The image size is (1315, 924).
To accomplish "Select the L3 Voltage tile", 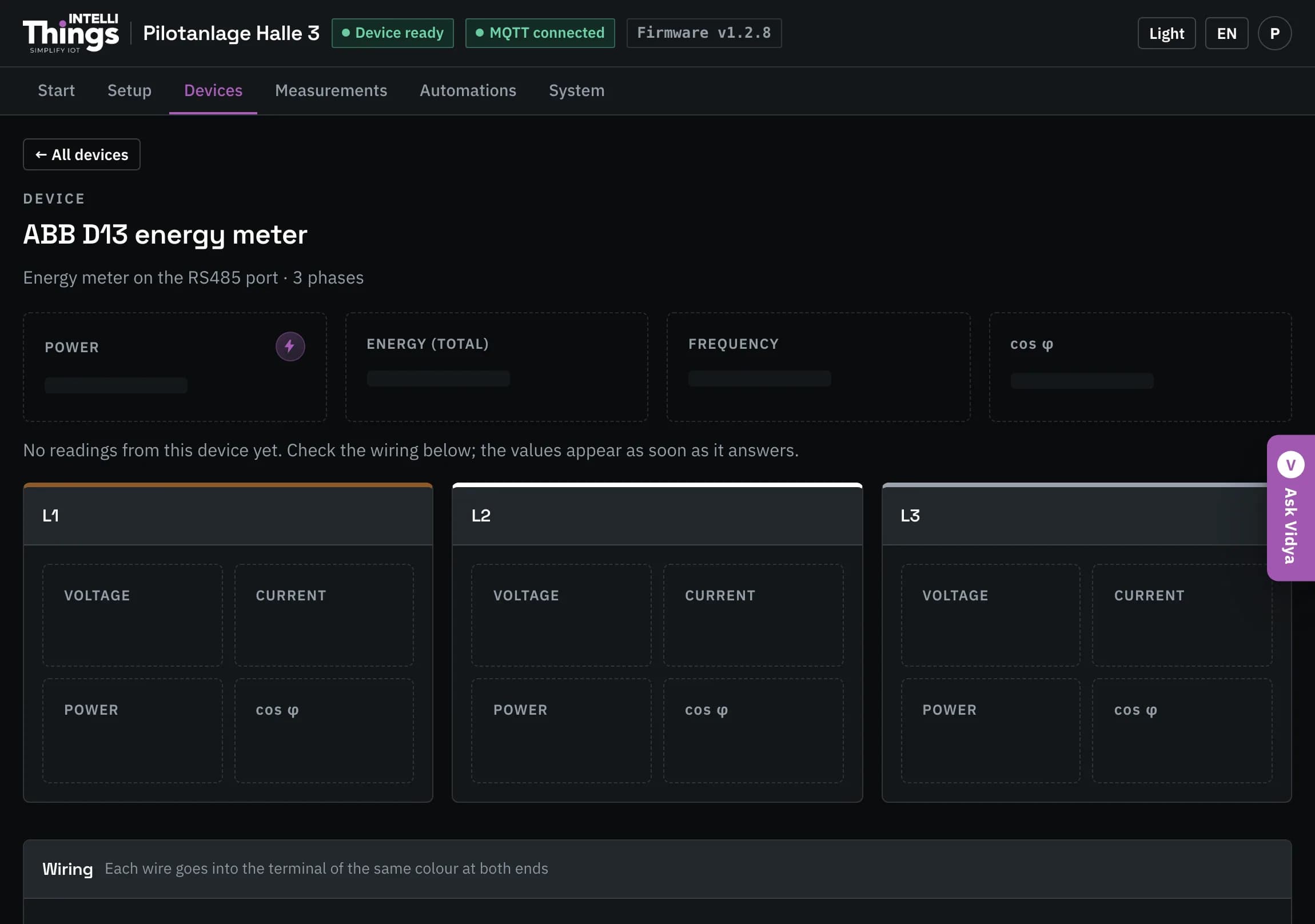I will pos(990,615).
